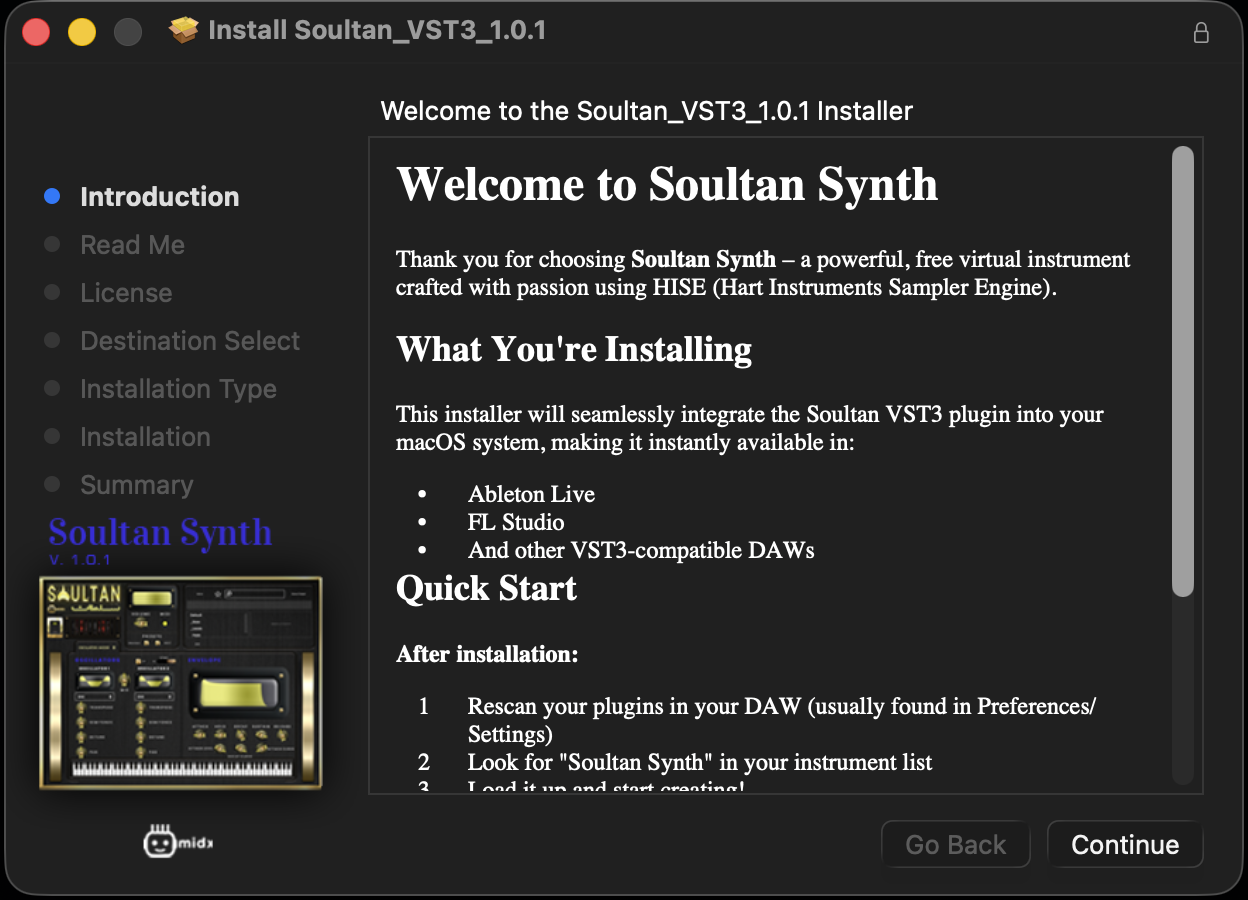Viewport: 1248px width, 900px height.
Task: Click the "After installation:" text
Action: (x=487, y=654)
